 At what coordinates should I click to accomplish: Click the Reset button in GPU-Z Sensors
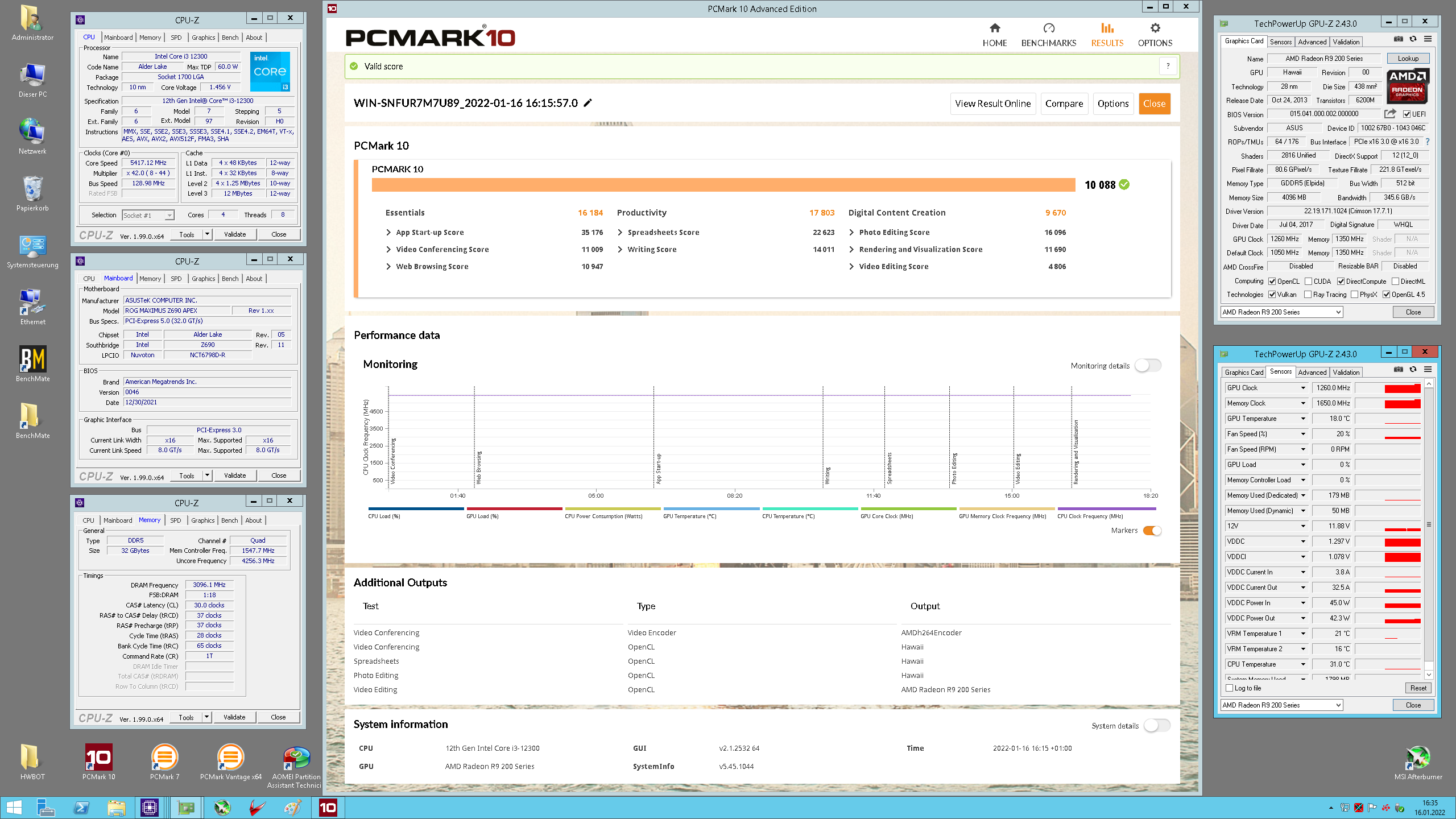tap(1418, 688)
